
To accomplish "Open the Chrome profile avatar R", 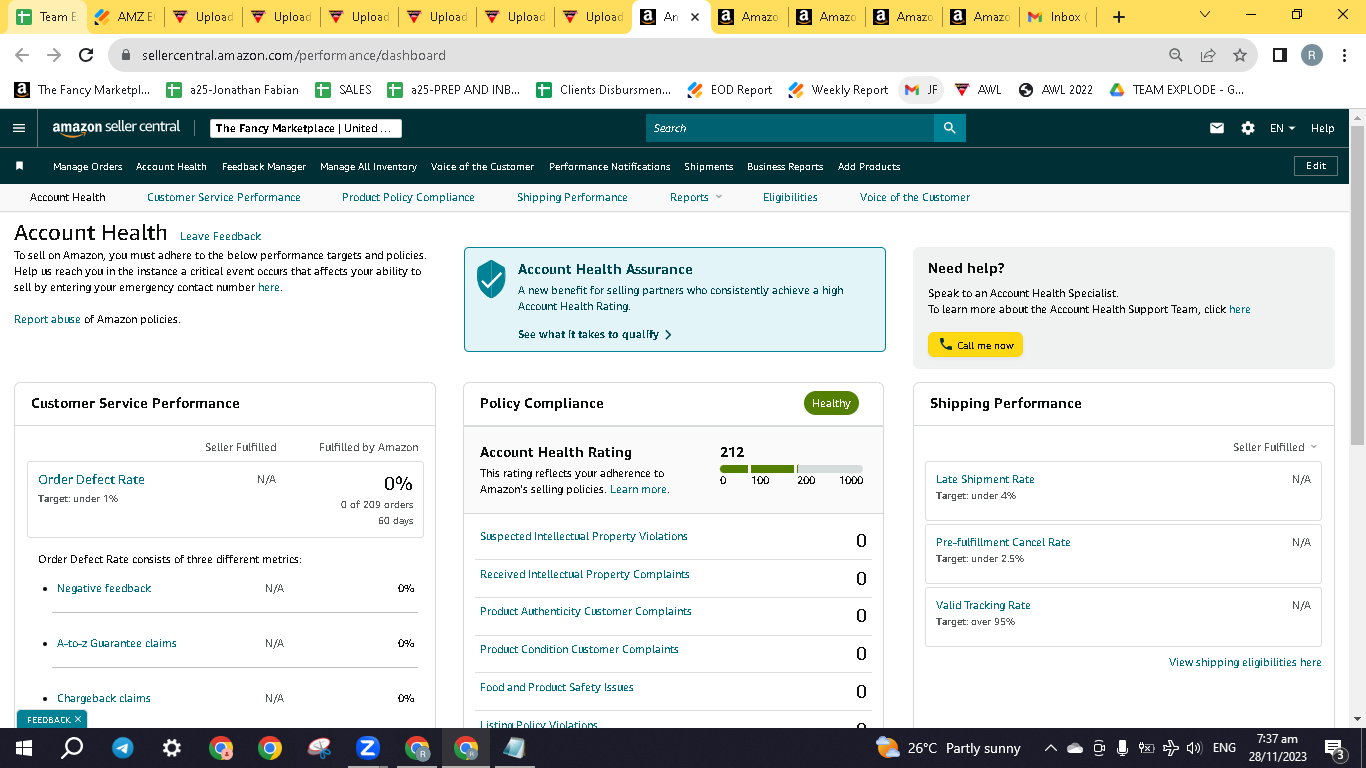I will click(x=1312, y=55).
